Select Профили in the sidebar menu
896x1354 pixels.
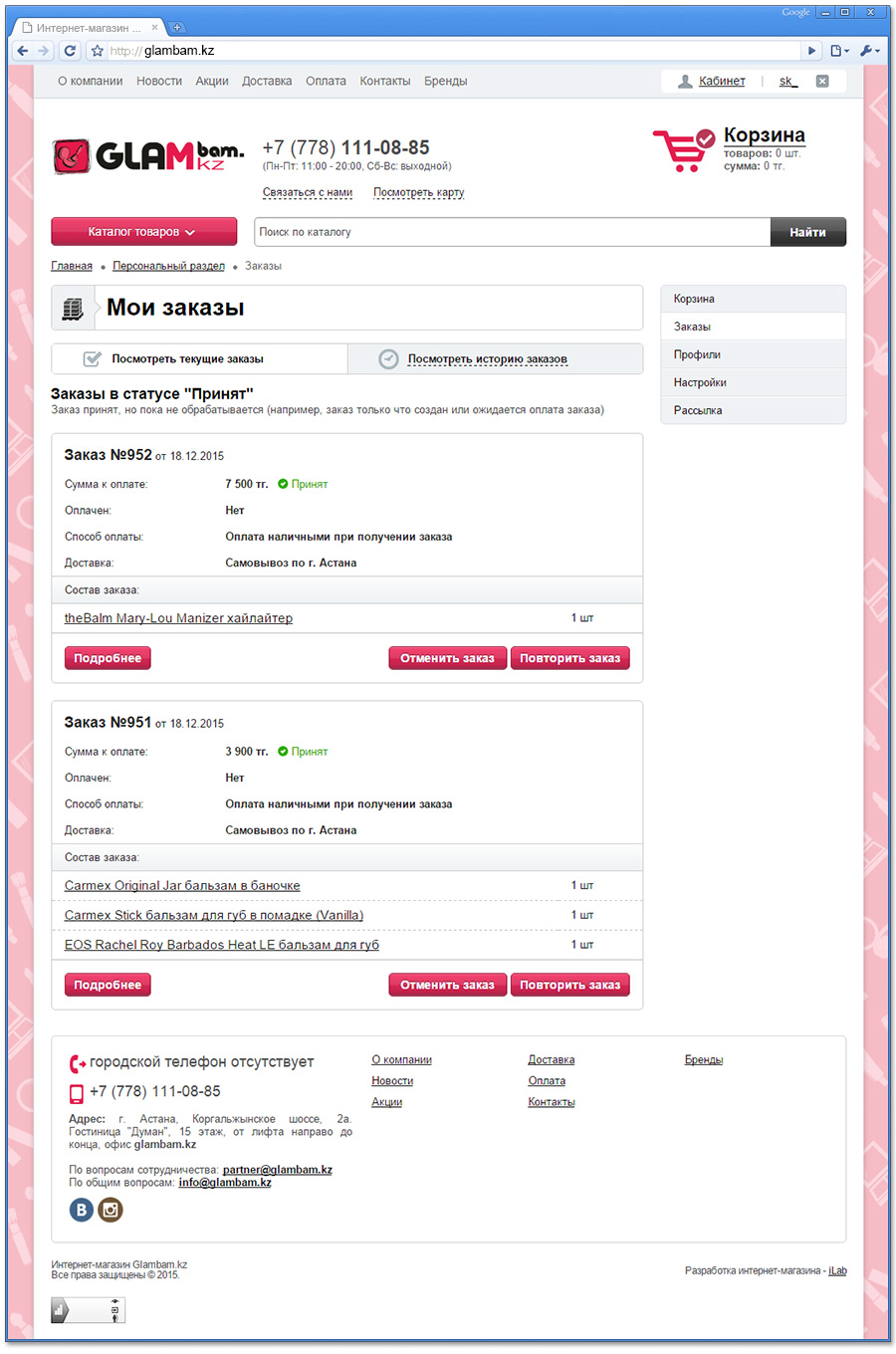pos(754,354)
